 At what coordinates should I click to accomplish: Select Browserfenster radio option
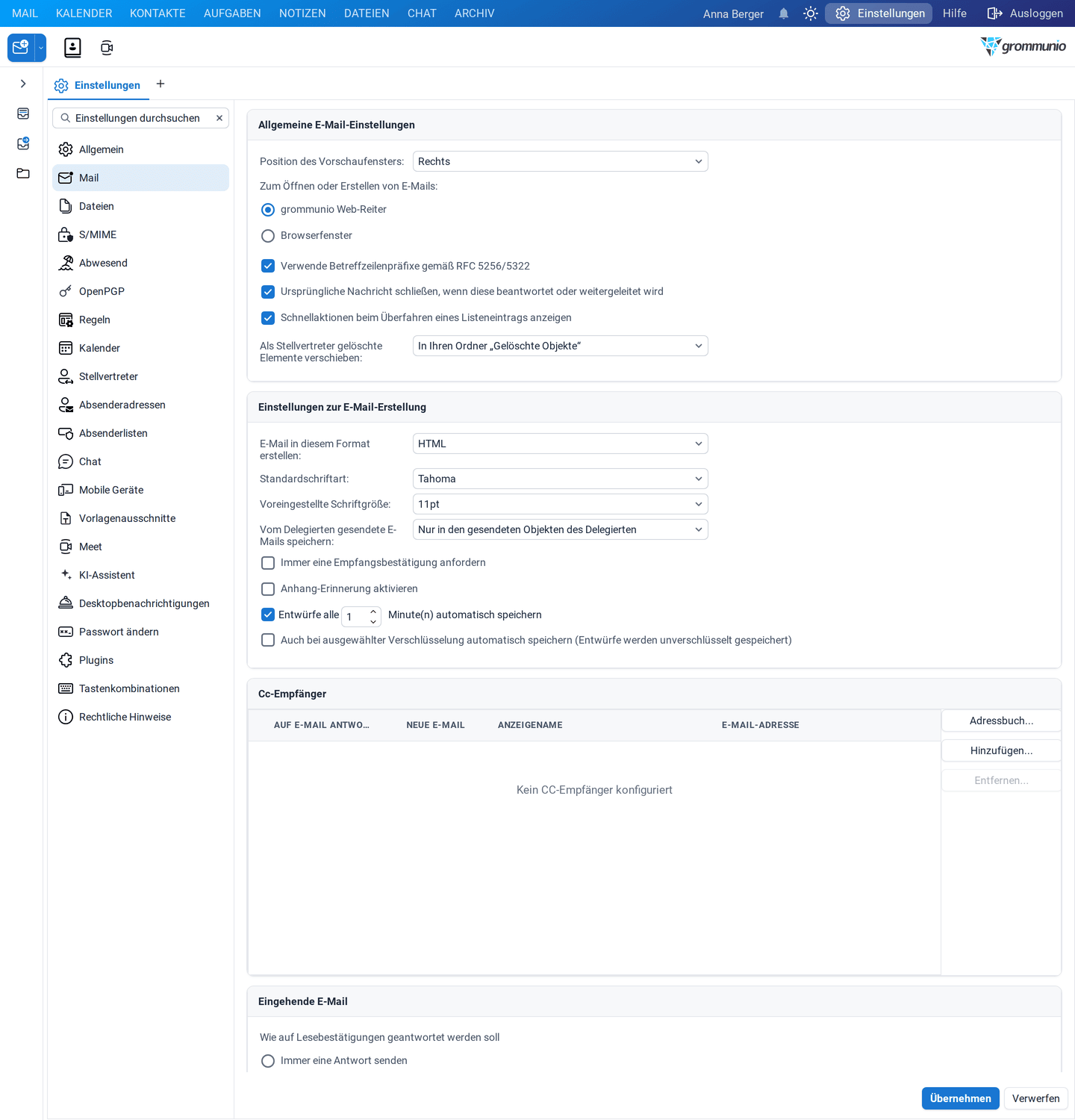pos(268,236)
